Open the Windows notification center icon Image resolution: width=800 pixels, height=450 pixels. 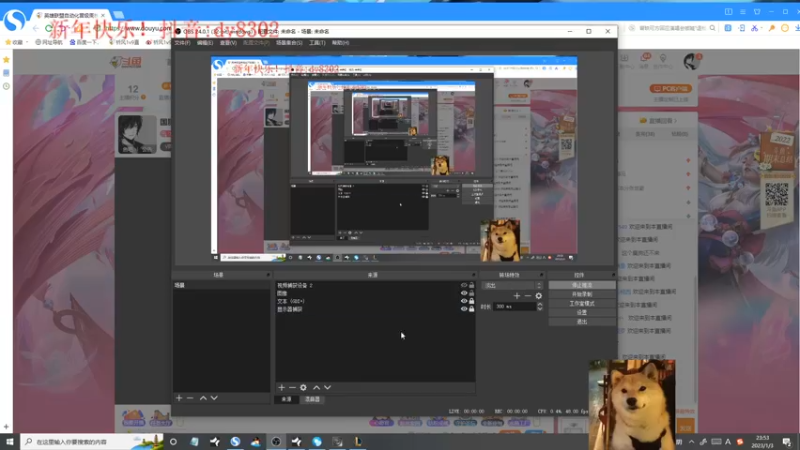click(x=786, y=442)
